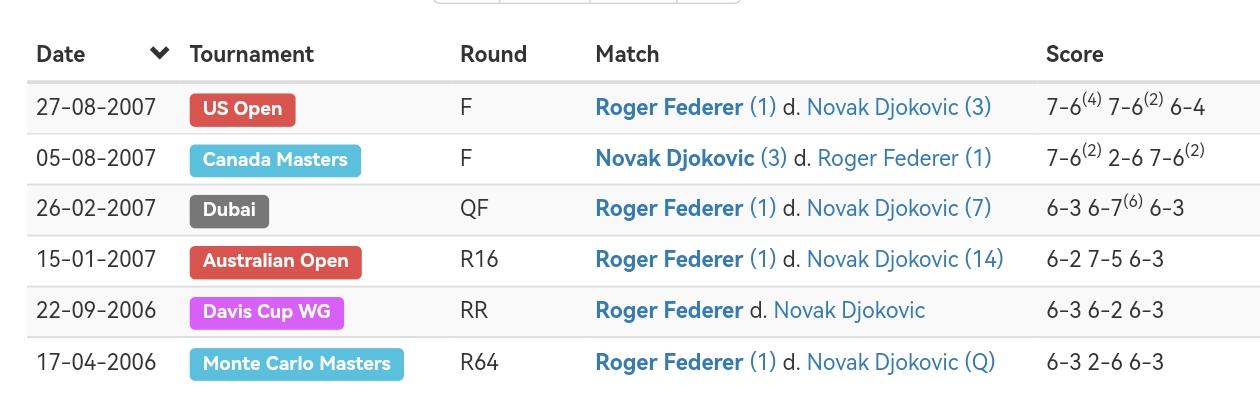Open the Canada Masters tournament tag
Image resolution: width=1260 pixels, height=413 pixels.
click(275, 160)
